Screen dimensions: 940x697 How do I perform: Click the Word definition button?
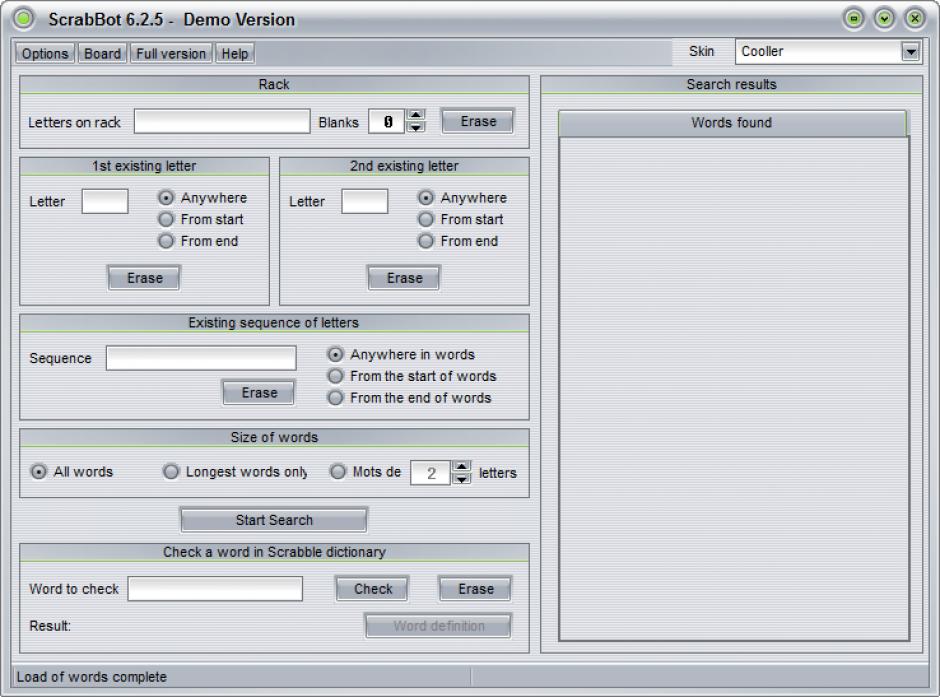click(438, 626)
